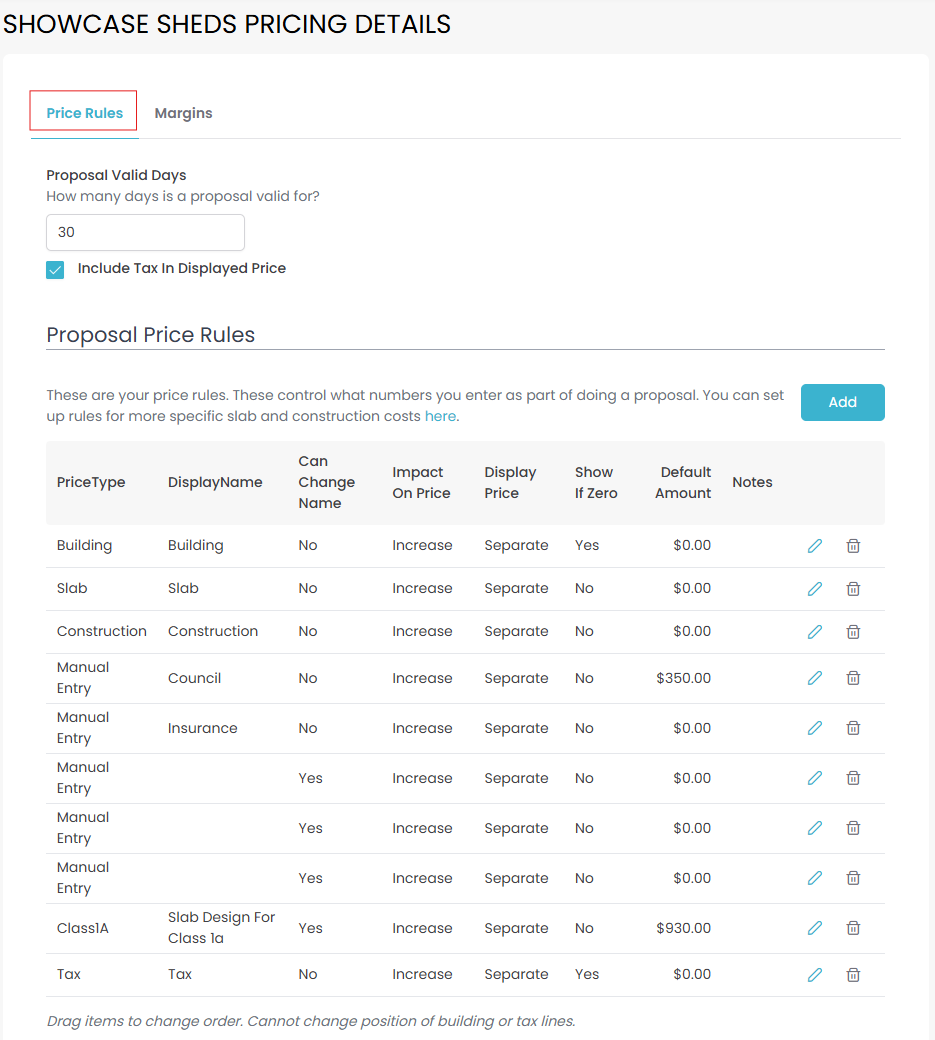Open the 'here' slab costs link

(x=440, y=416)
